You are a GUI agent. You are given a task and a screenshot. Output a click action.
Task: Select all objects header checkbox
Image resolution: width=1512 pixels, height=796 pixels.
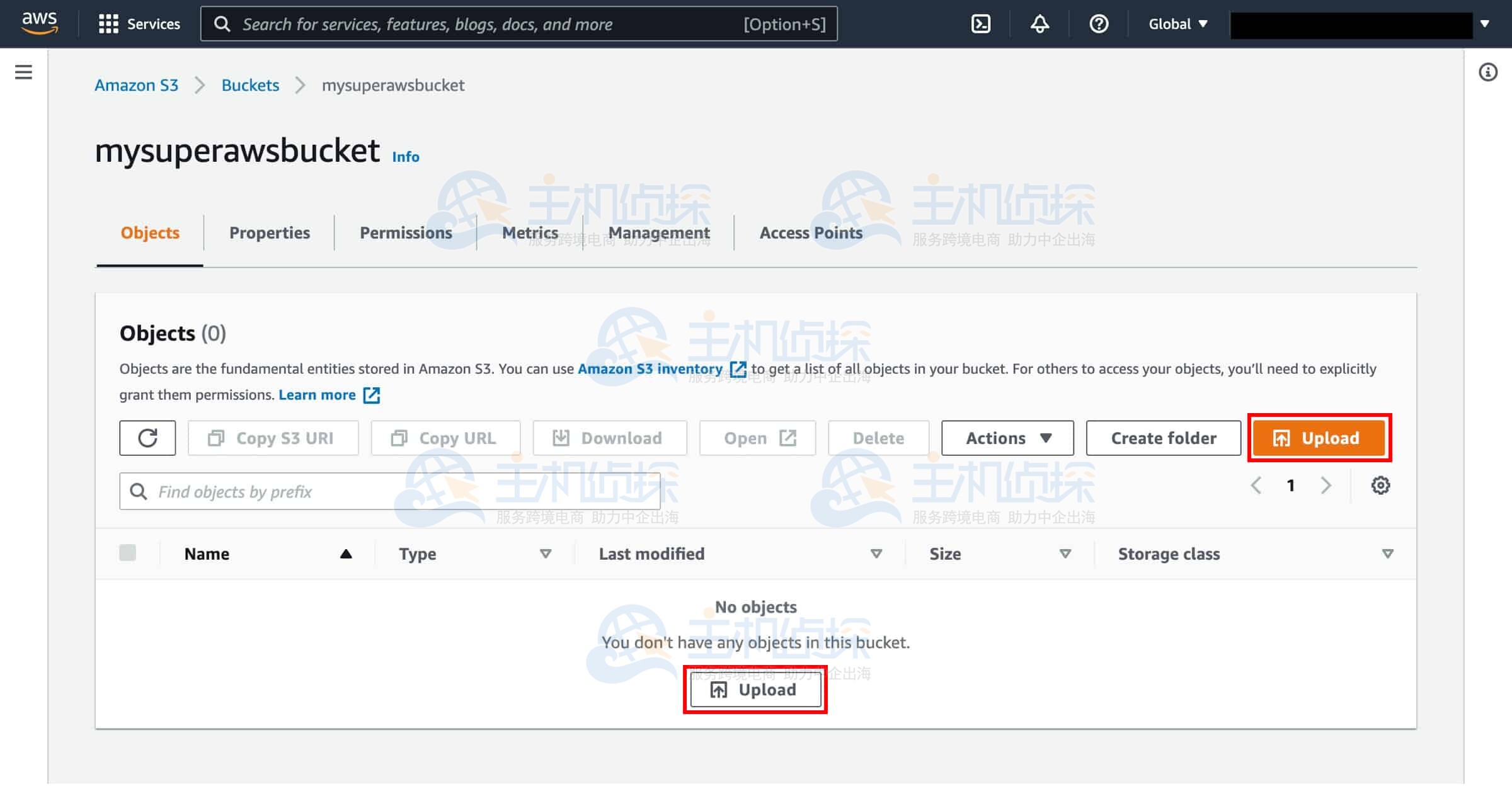pos(127,553)
